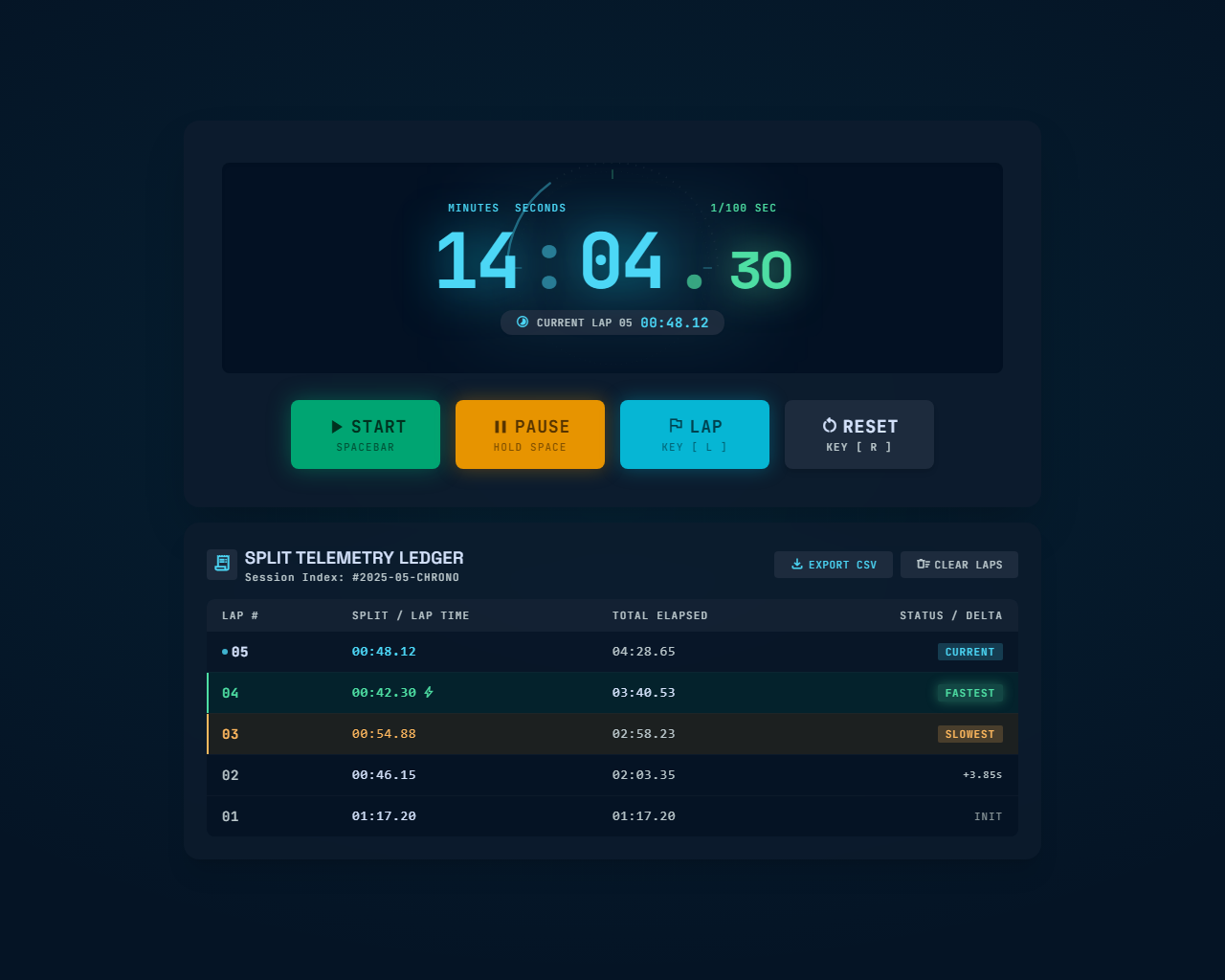Viewport: 1225px width, 980px height.
Task: Click lap 05 split time 00:48.12
Action: coord(384,652)
